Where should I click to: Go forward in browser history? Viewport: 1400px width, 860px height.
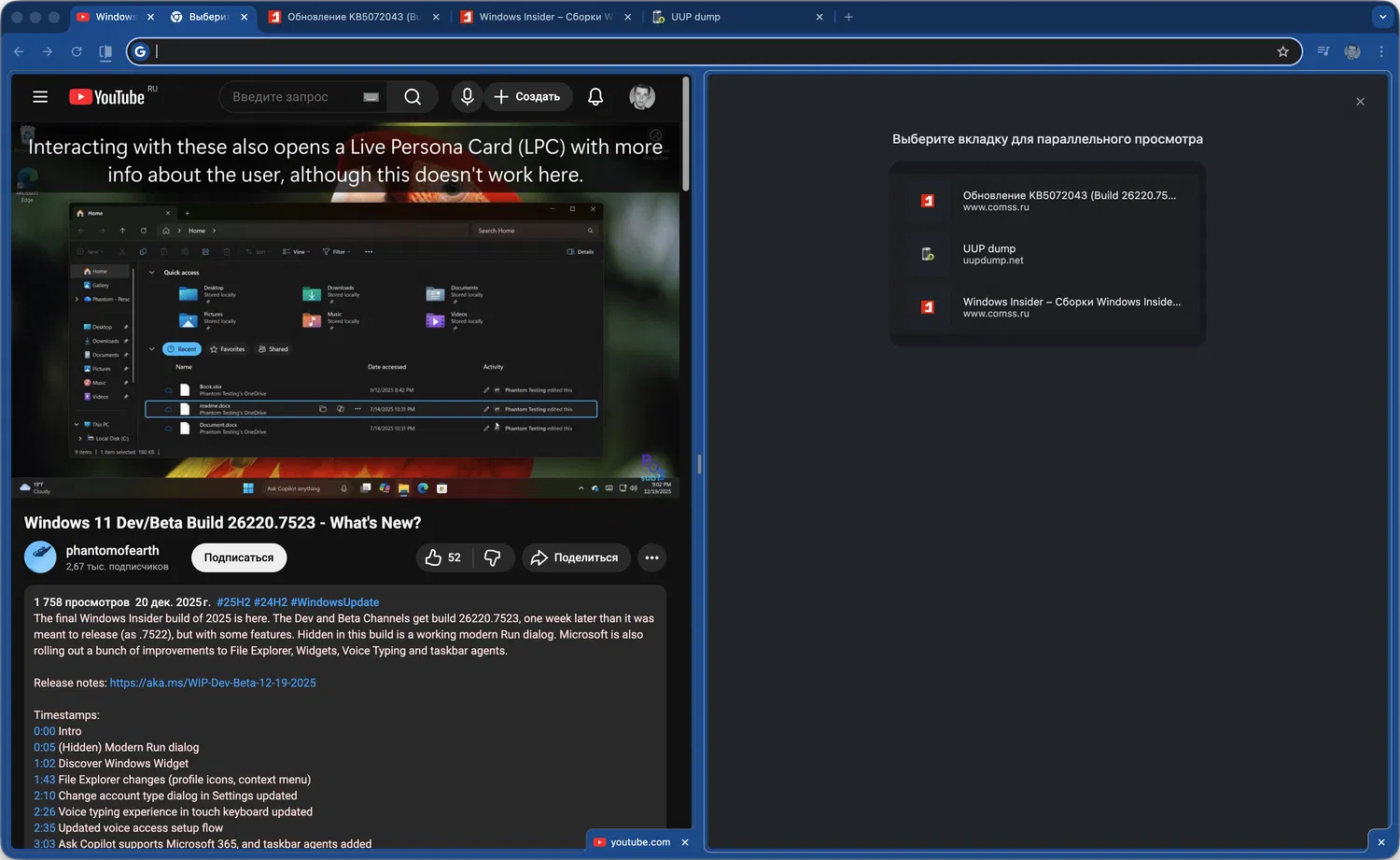coord(48,51)
